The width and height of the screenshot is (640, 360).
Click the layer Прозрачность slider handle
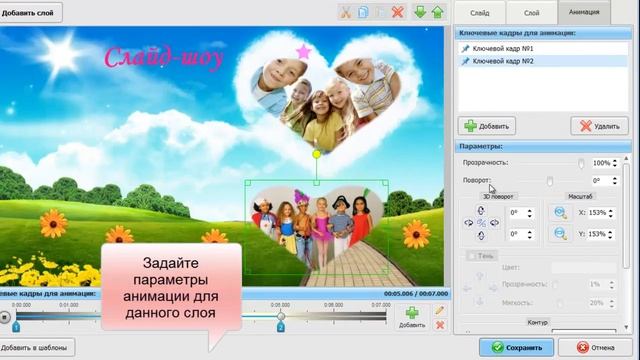point(581,163)
